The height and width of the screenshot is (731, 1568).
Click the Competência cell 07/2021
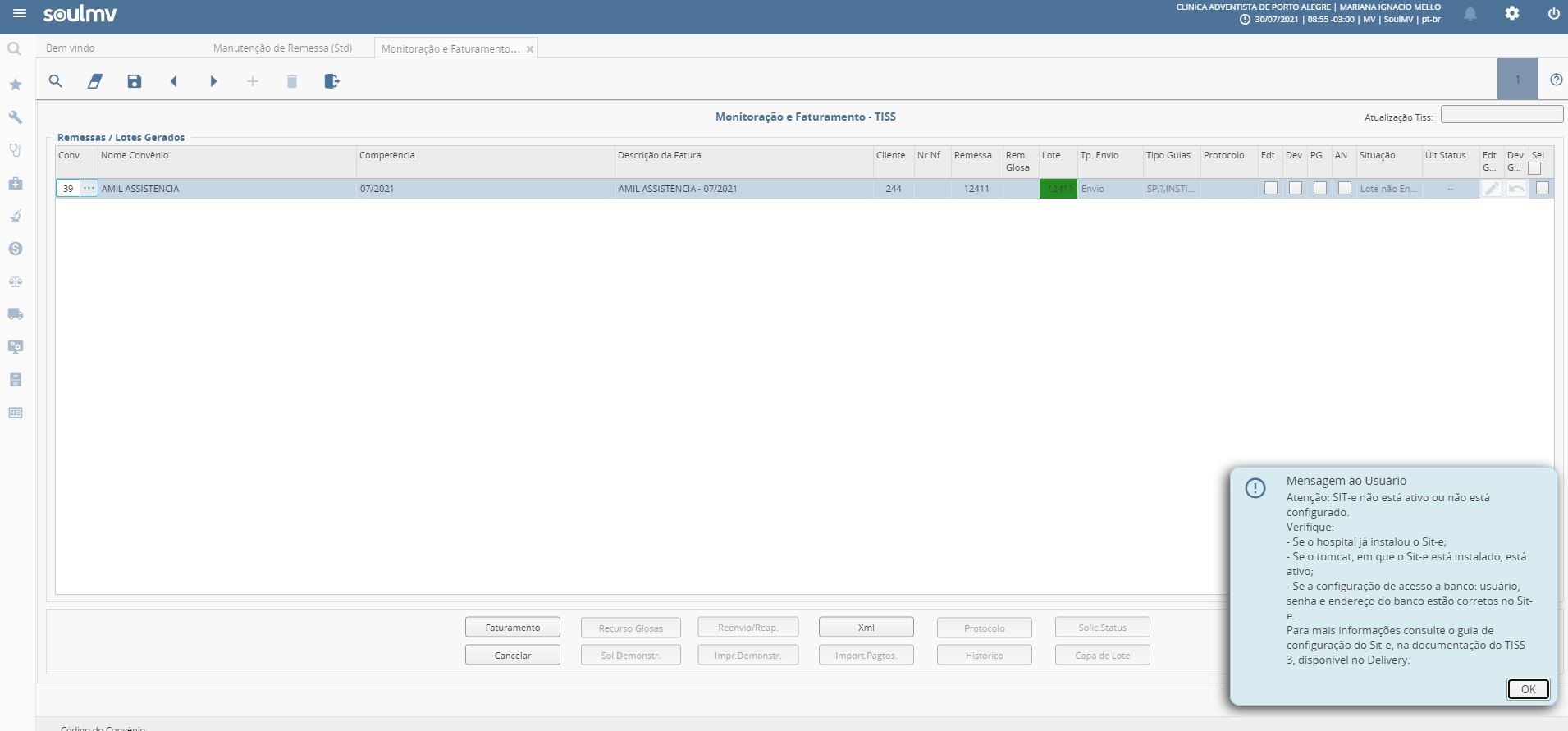(486, 189)
